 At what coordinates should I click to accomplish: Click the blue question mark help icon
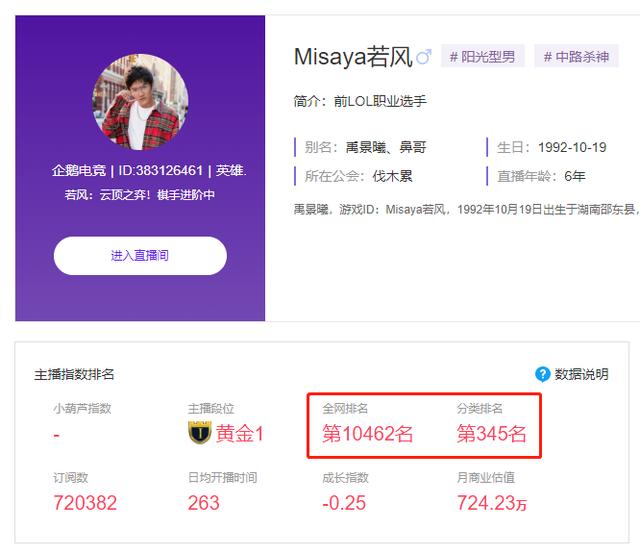coord(542,374)
